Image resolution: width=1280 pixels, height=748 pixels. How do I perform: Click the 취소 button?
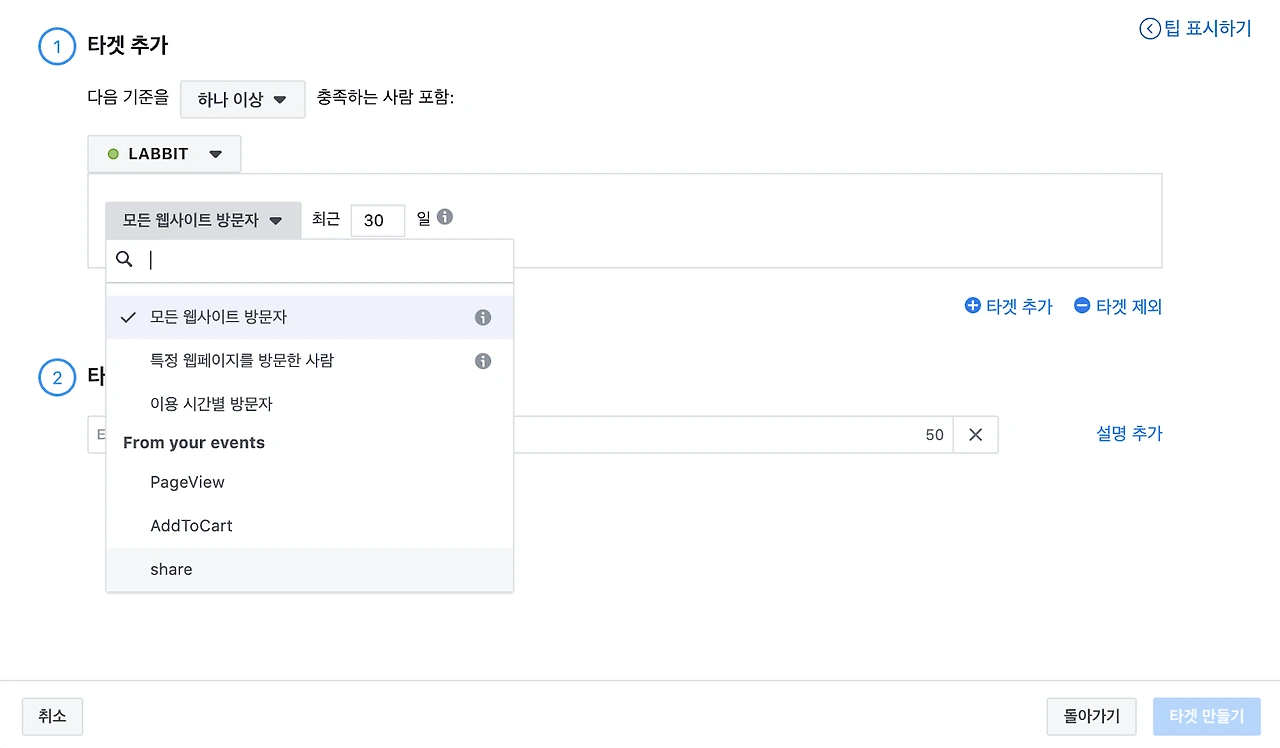[x=52, y=716]
